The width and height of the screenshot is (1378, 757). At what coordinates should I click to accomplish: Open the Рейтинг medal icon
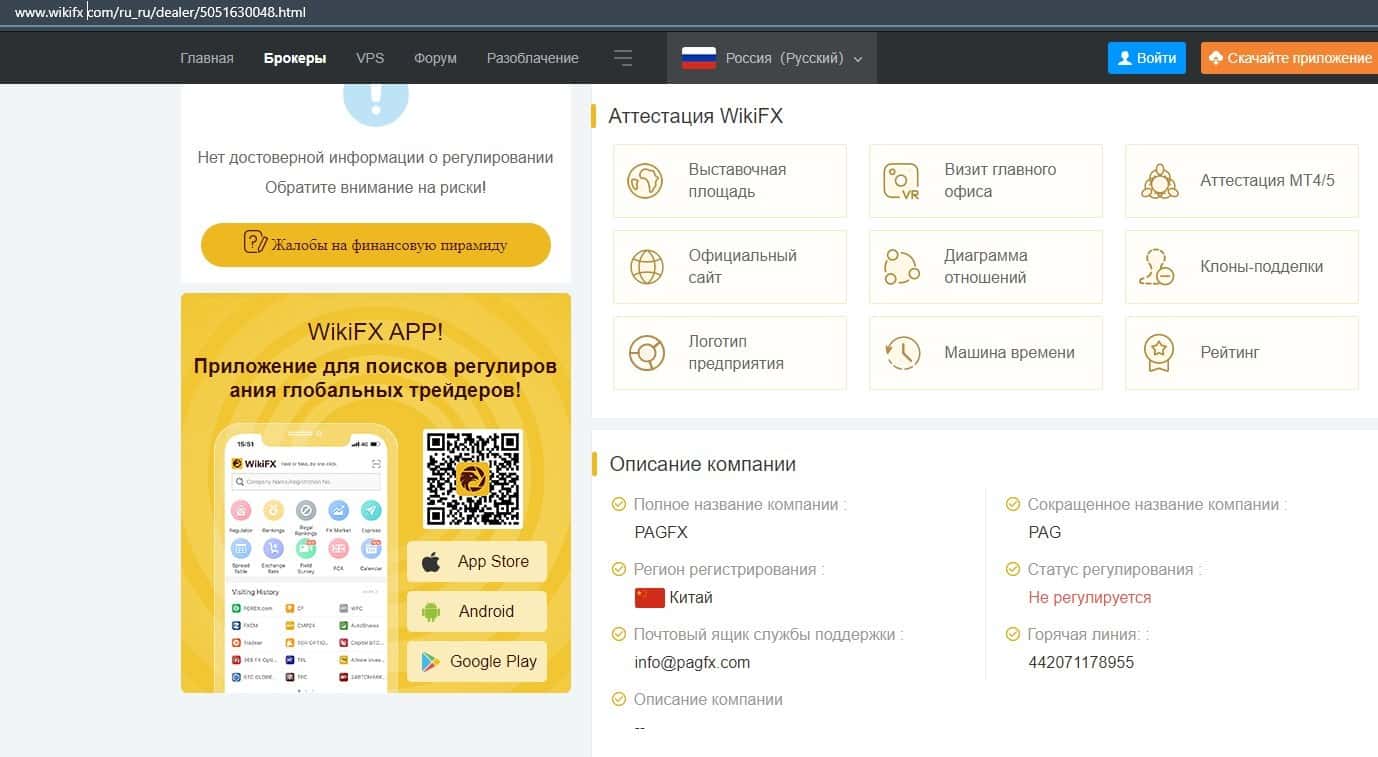click(x=1158, y=353)
